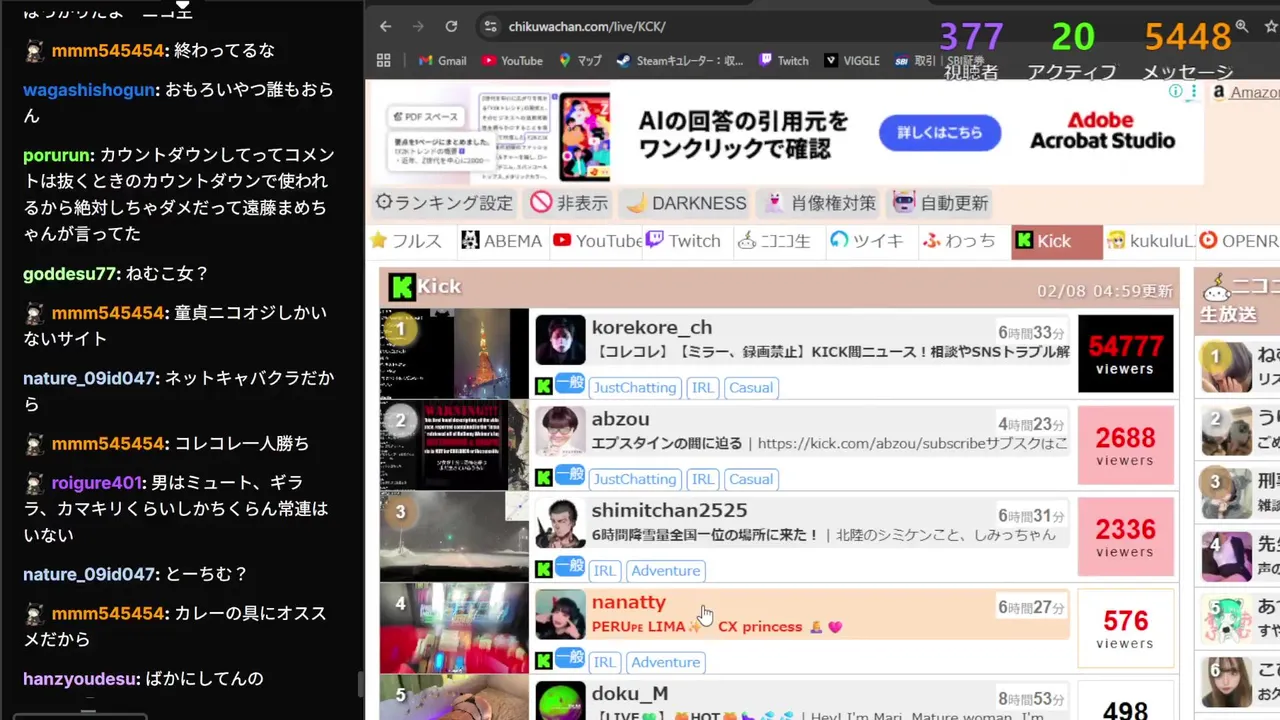Image resolution: width=1280 pixels, height=720 pixels.
Task: Click username hanzyoudesu in chat
Action: tap(80, 679)
